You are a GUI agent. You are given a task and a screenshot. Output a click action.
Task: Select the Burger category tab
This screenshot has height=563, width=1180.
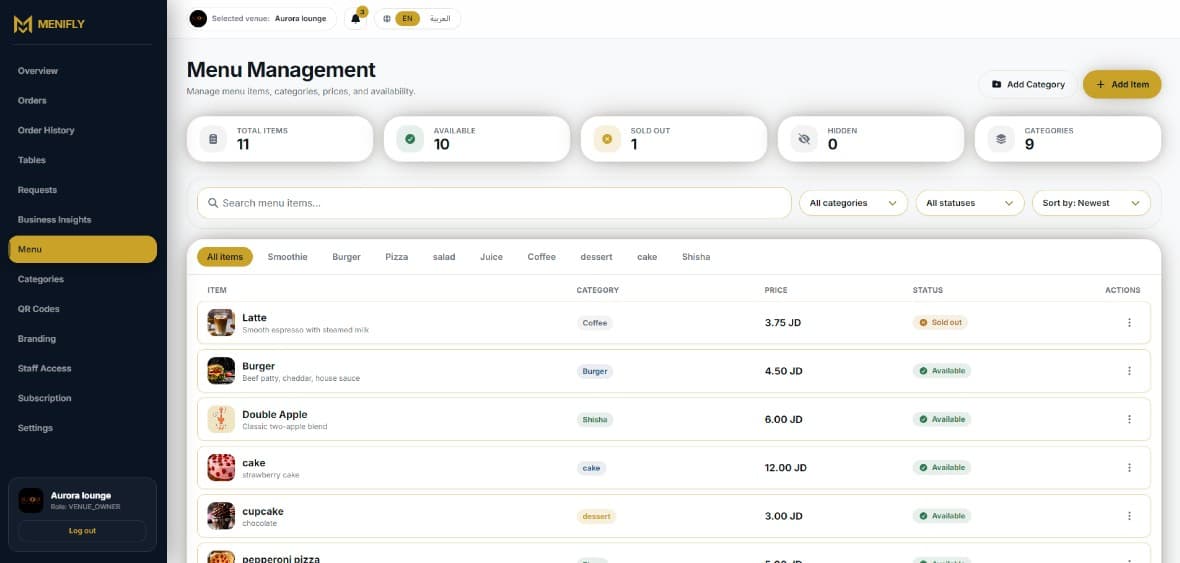coord(346,257)
